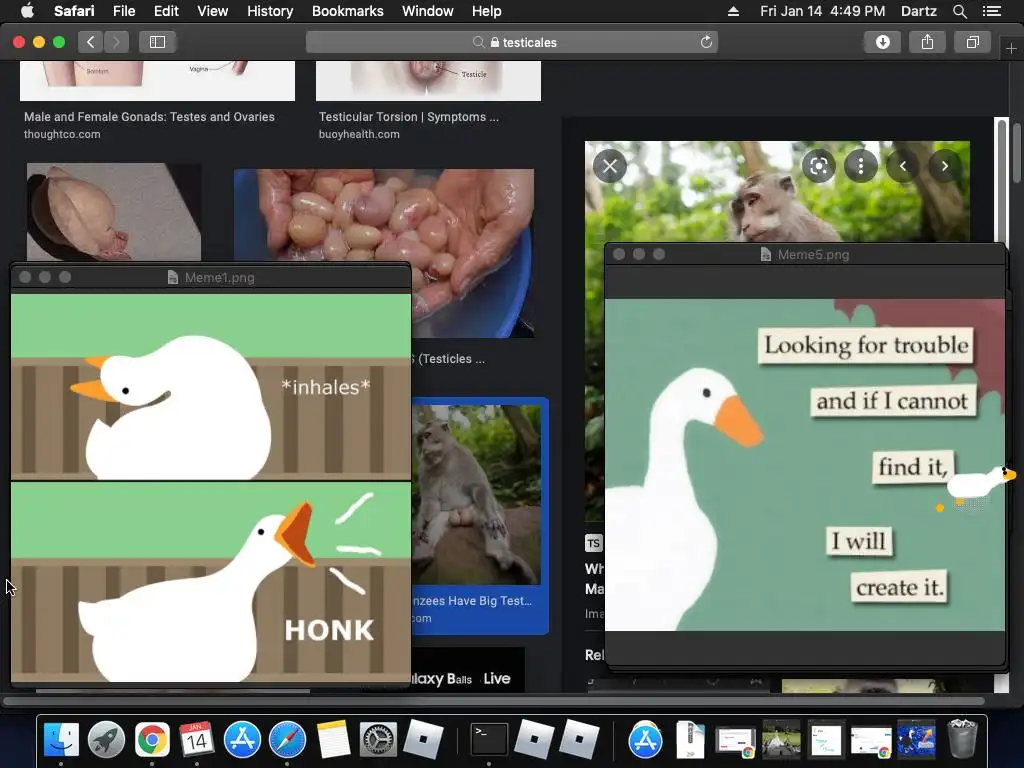Click the Safari page vertical scrollbar

[x=1015, y=154]
